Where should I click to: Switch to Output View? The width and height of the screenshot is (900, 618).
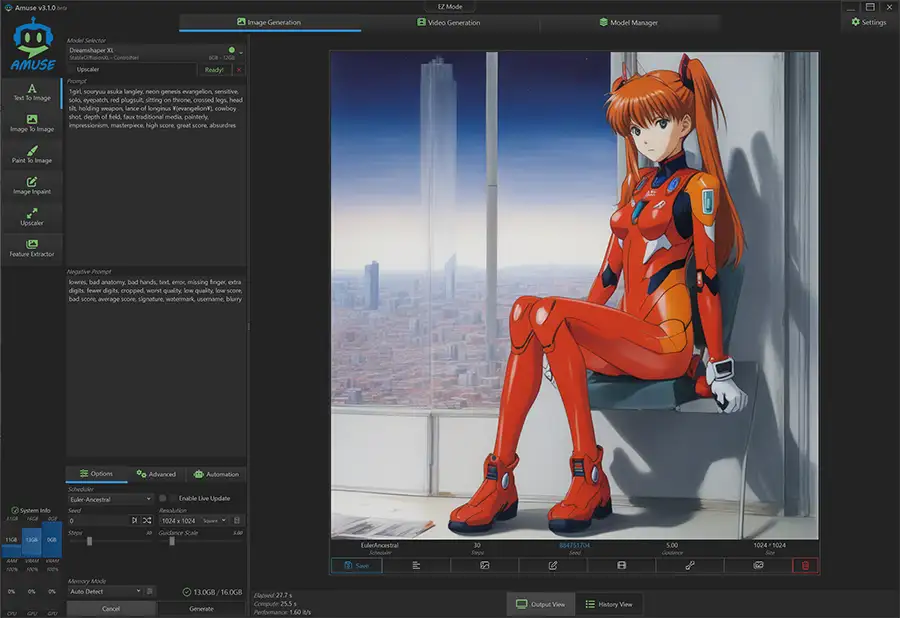click(x=541, y=604)
